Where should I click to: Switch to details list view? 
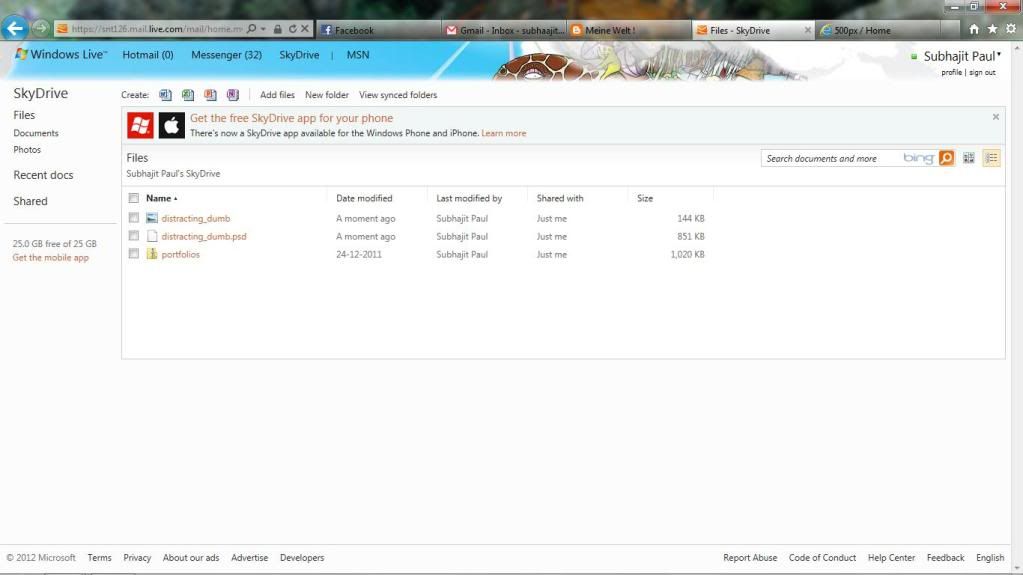point(992,158)
